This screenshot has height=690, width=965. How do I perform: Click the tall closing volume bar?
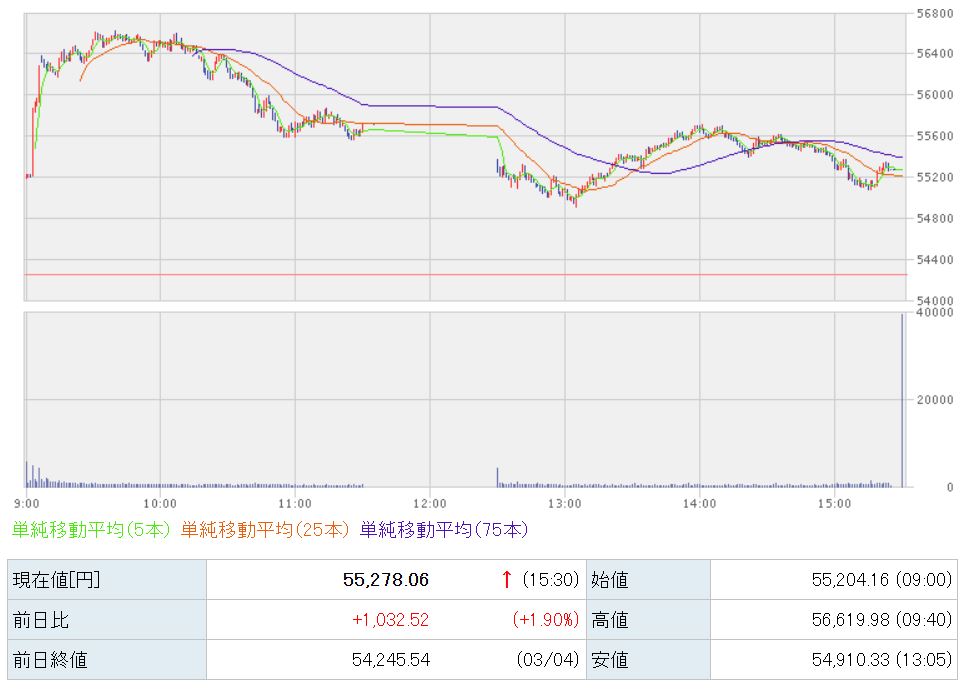pyautogui.click(x=902, y=400)
